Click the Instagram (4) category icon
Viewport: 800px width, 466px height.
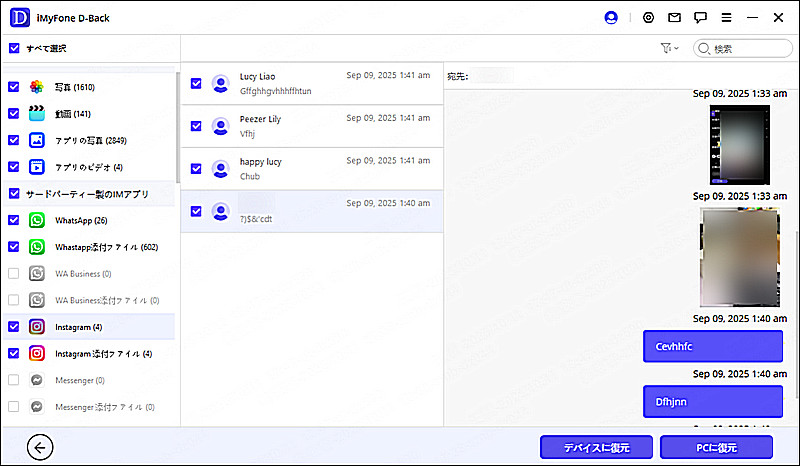(x=37, y=327)
